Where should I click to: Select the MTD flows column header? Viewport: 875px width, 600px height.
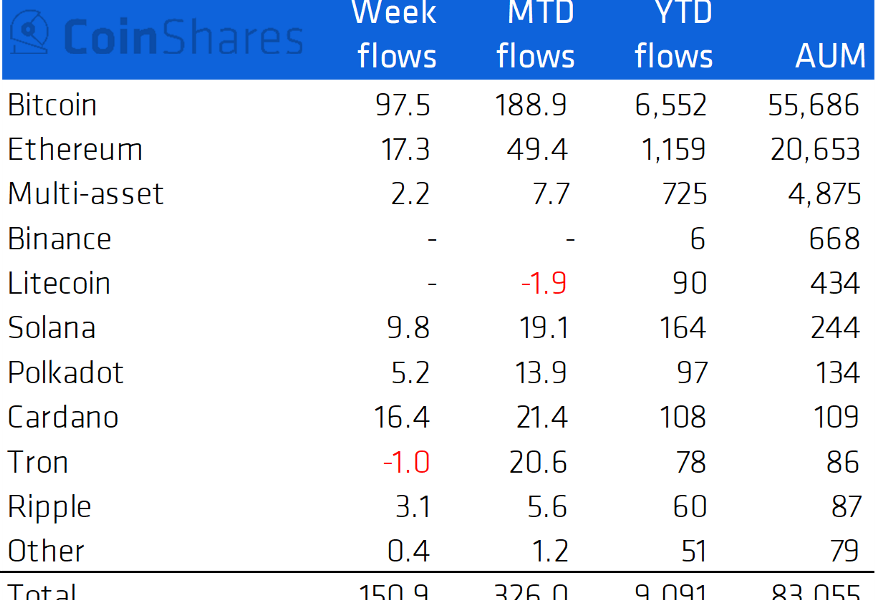(x=536, y=34)
